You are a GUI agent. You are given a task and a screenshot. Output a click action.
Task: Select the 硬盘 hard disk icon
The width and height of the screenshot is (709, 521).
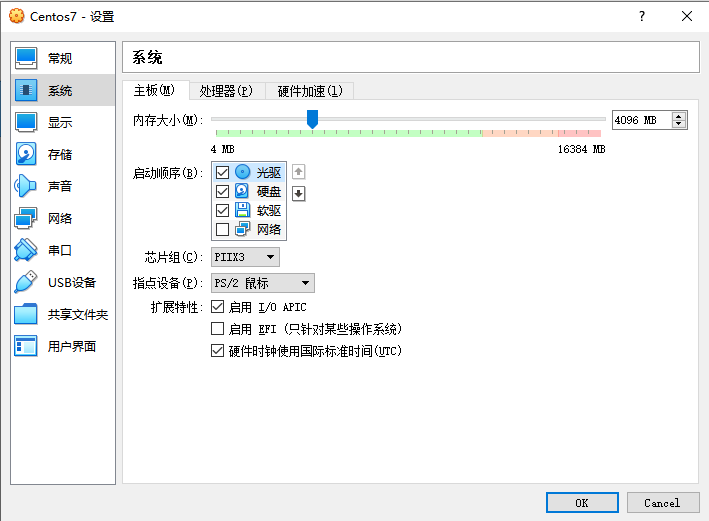point(242,191)
